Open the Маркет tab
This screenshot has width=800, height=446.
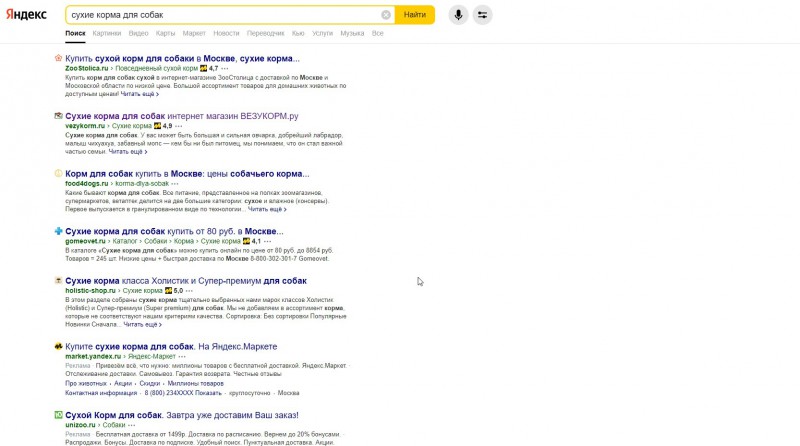[x=194, y=33]
